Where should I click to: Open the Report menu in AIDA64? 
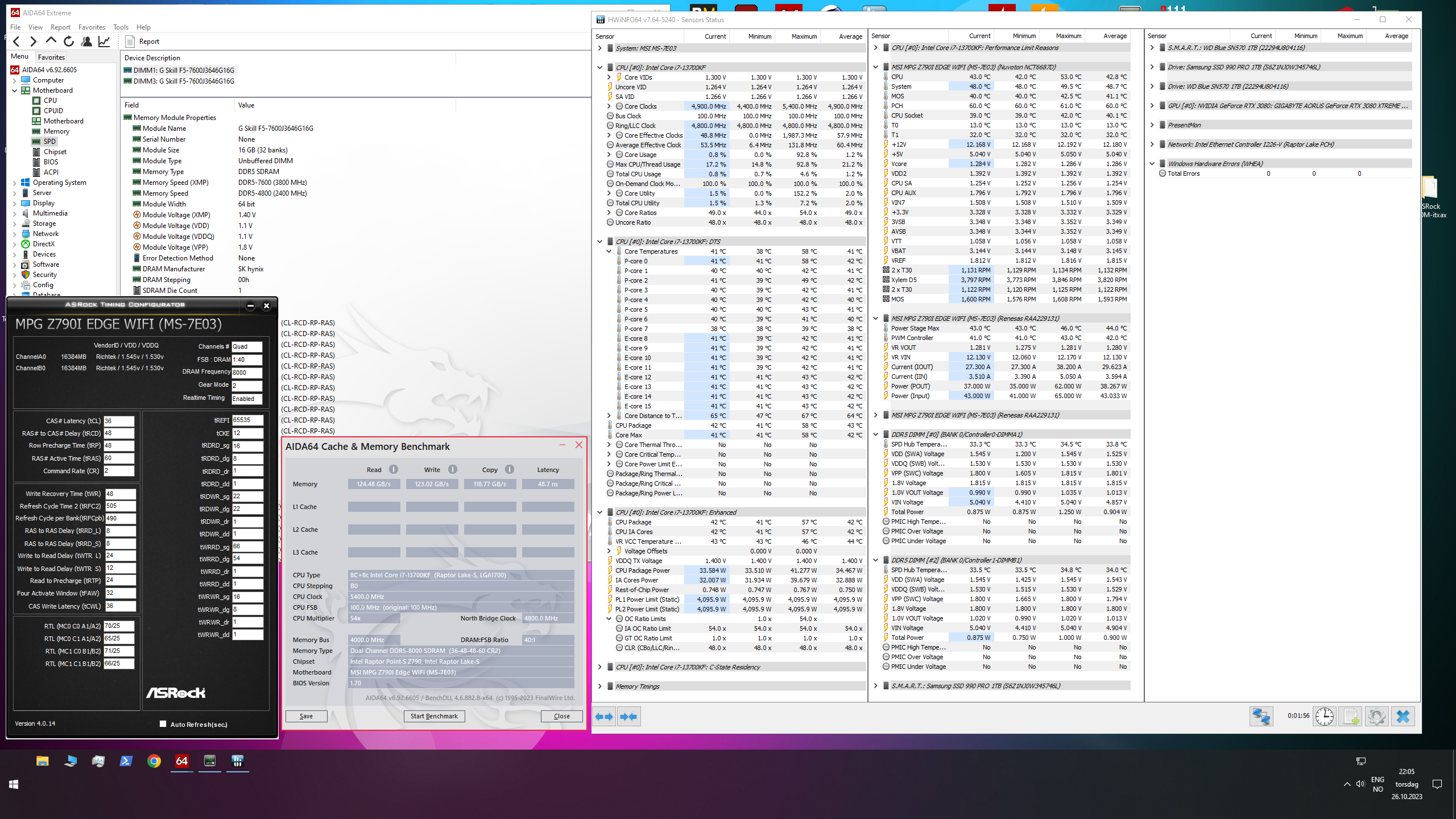60,27
